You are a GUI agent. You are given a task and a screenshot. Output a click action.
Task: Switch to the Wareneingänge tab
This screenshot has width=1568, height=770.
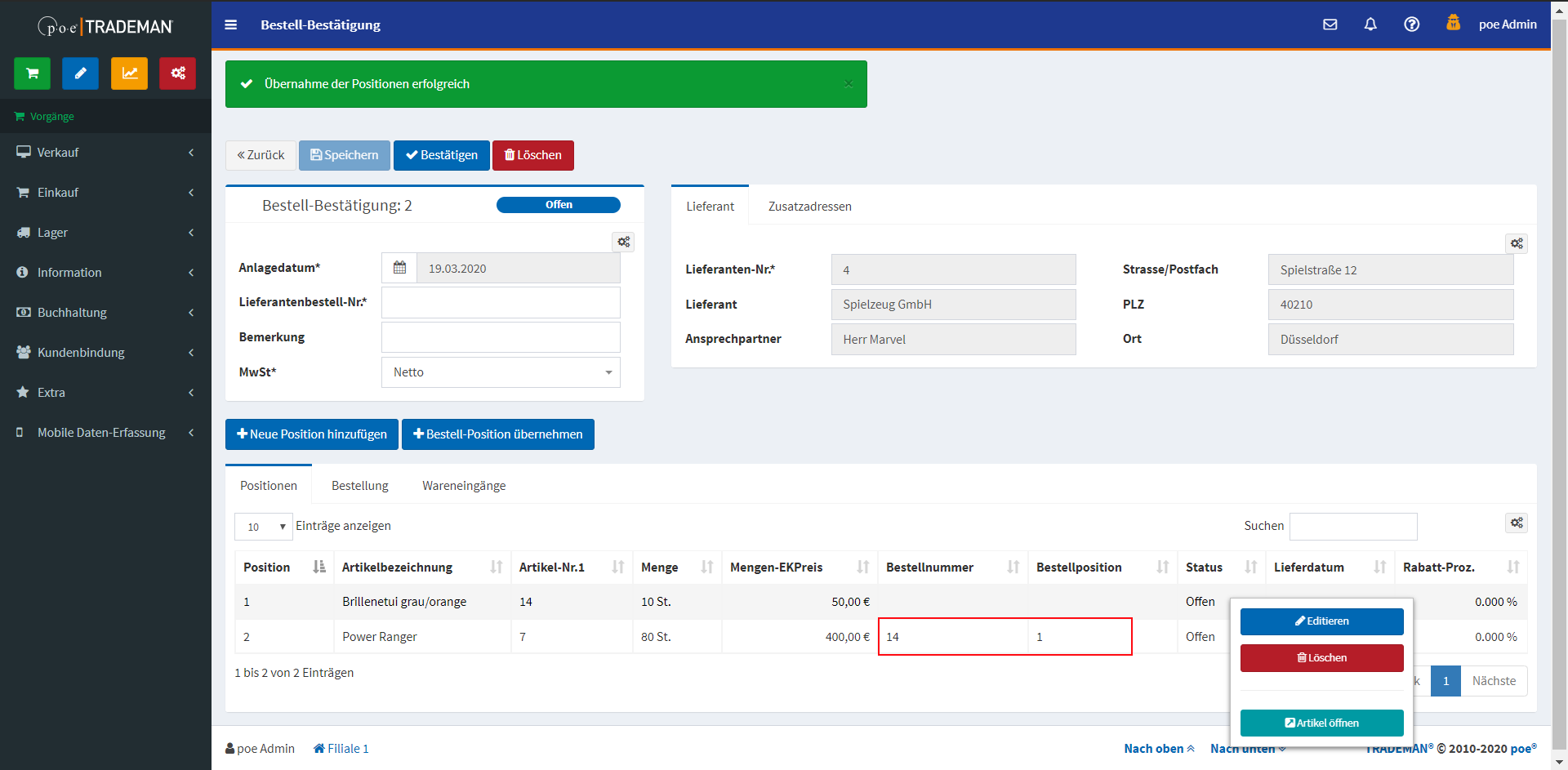click(x=463, y=486)
